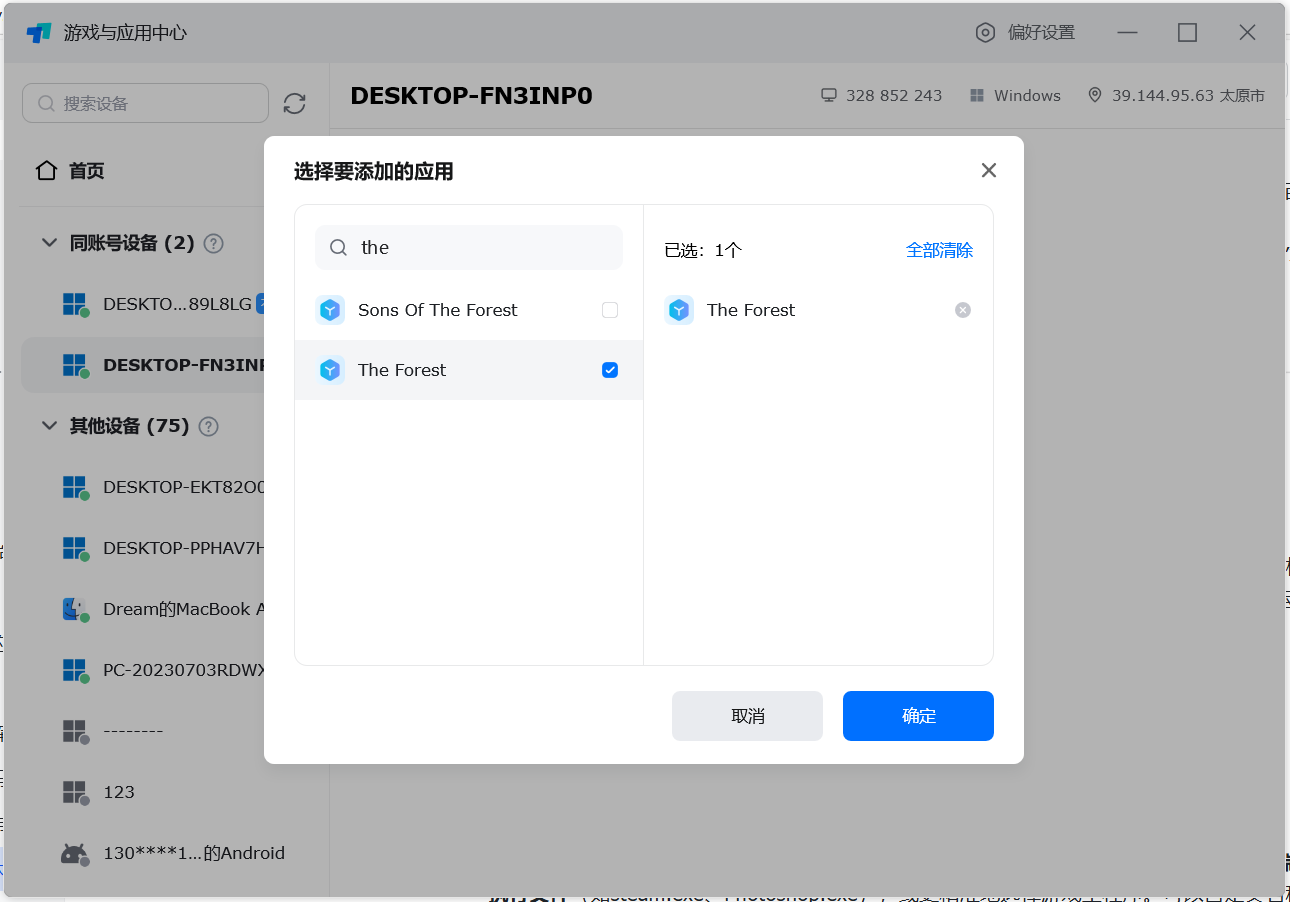
Task: Open 偏好设置 preferences
Action: click(1025, 33)
